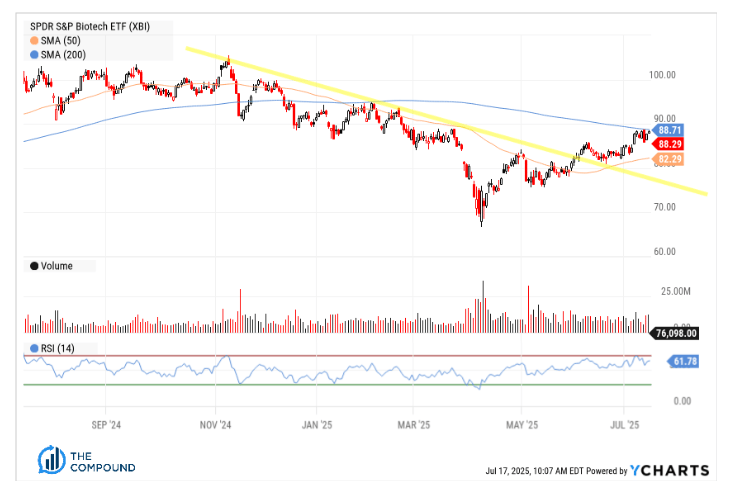
Task: Click the red RSI overbought line
Action: pyautogui.click(x=337, y=356)
